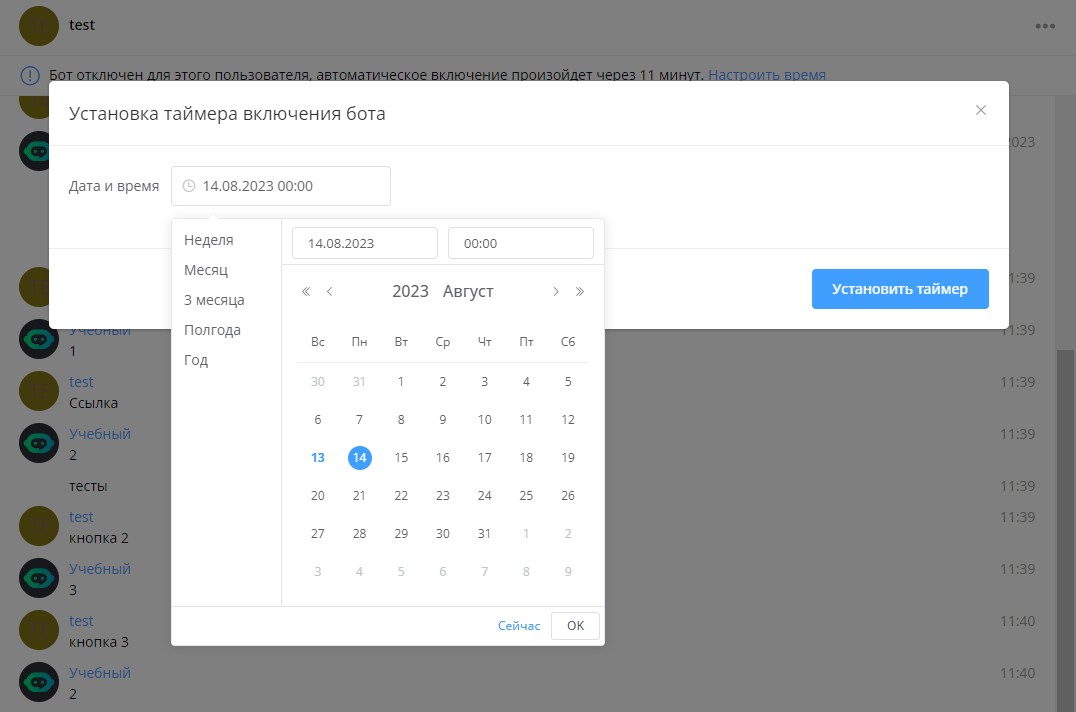Go to previous year using double-left arrow

click(x=306, y=292)
